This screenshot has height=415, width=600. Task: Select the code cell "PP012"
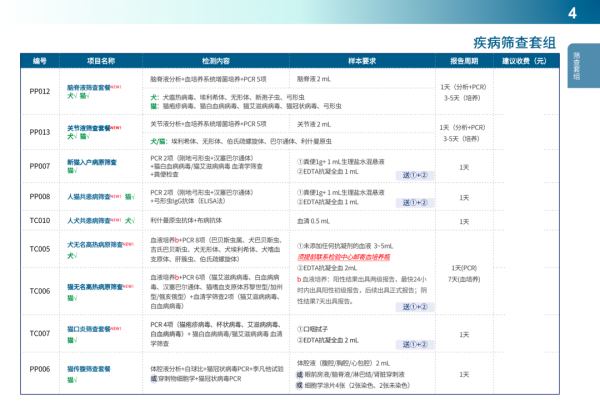point(40,91)
